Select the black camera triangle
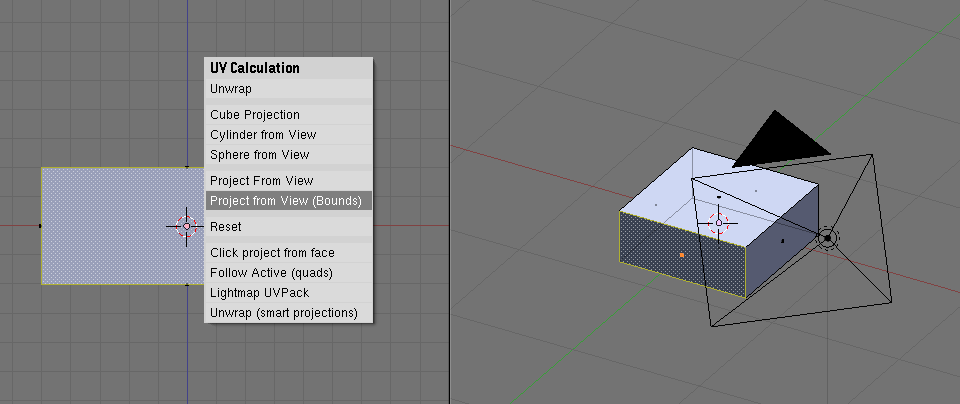This screenshot has height=404, width=960. point(781,141)
